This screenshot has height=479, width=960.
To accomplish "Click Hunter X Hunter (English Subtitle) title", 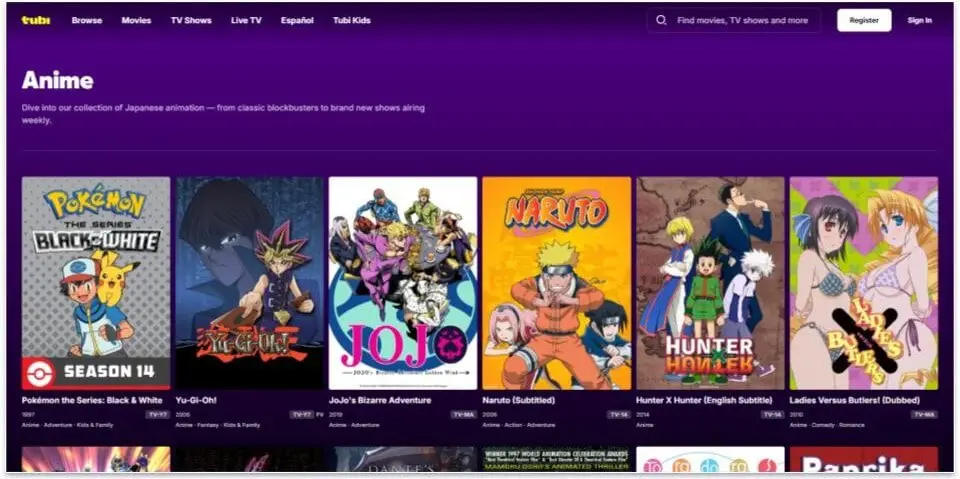I will (704, 401).
